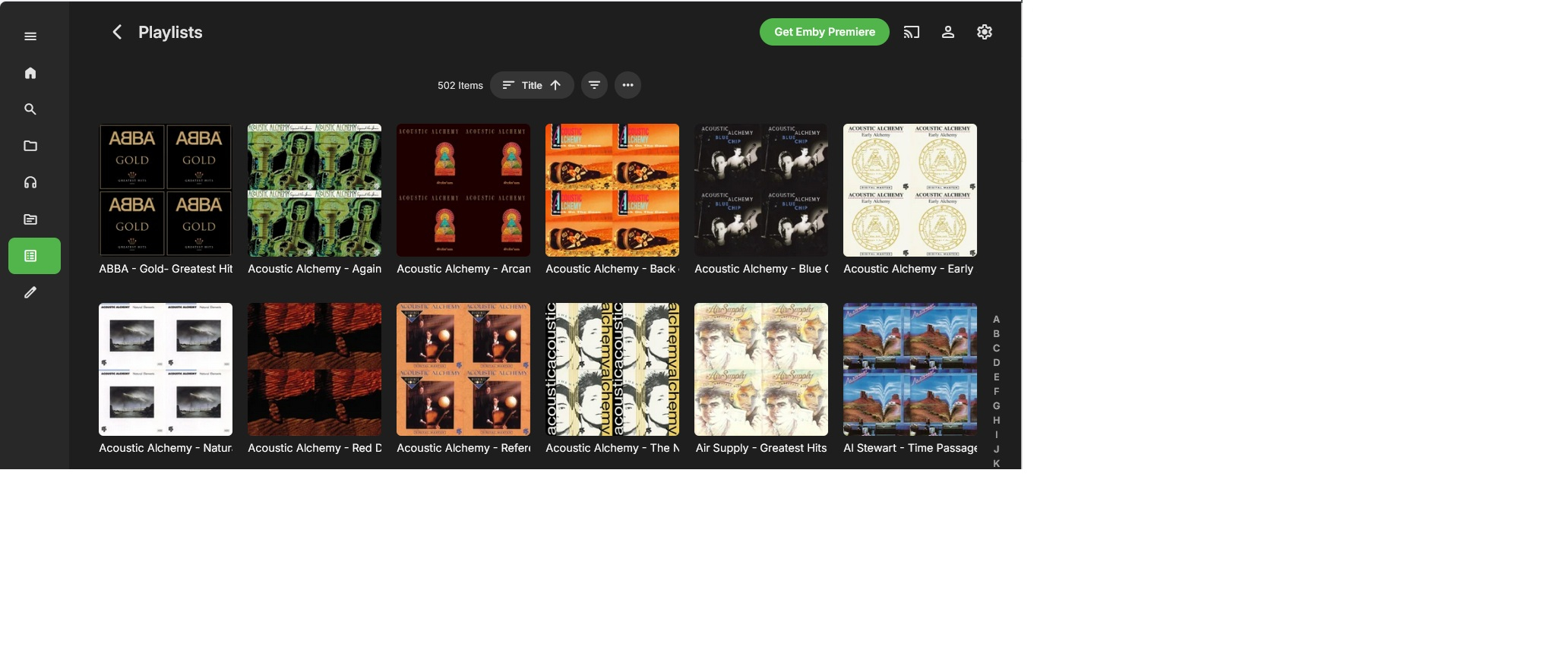Screen dimensions: 1568x656
Task: Open the three-dot more options menu
Action: point(628,85)
